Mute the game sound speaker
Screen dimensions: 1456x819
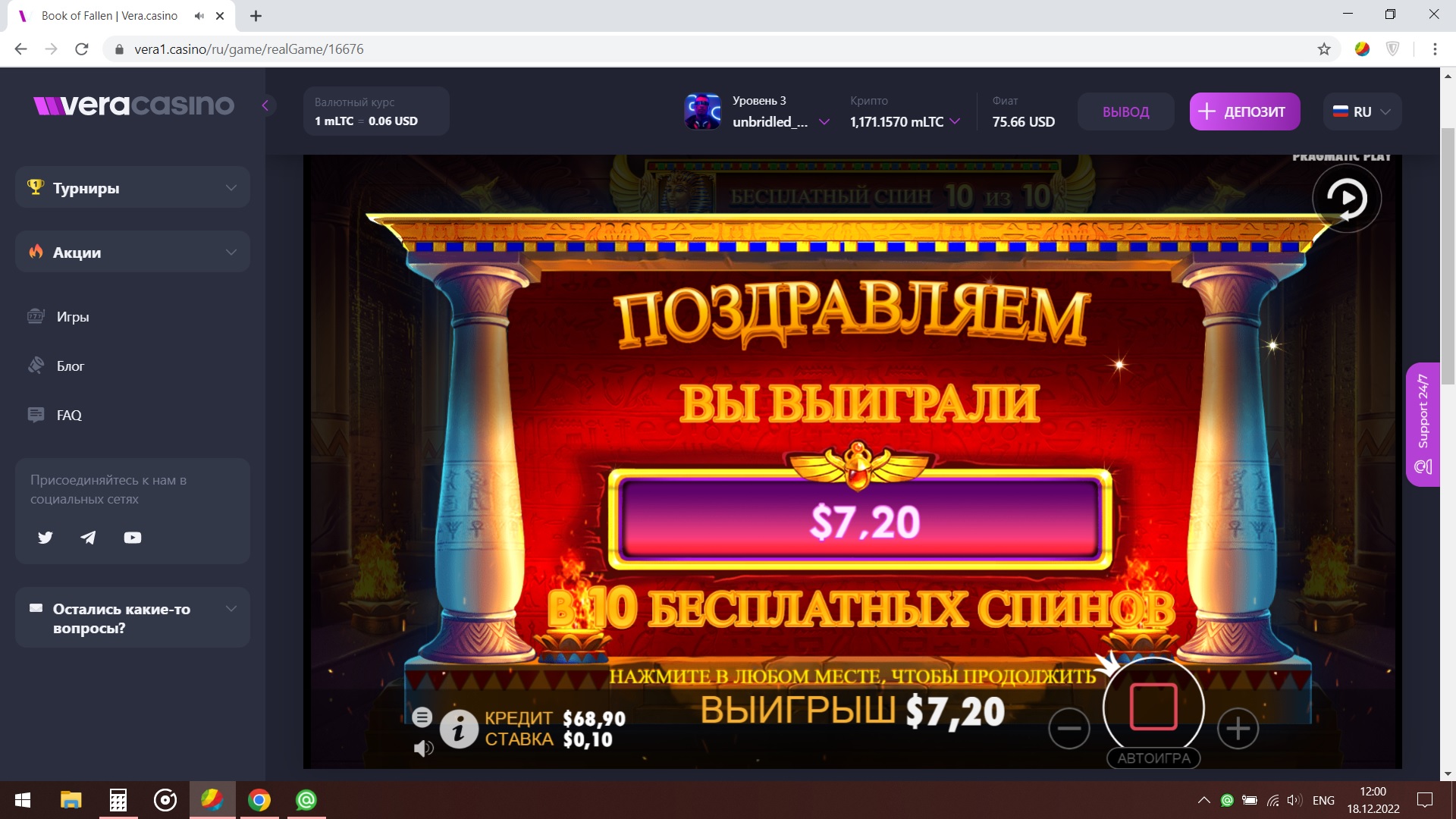[423, 748]
